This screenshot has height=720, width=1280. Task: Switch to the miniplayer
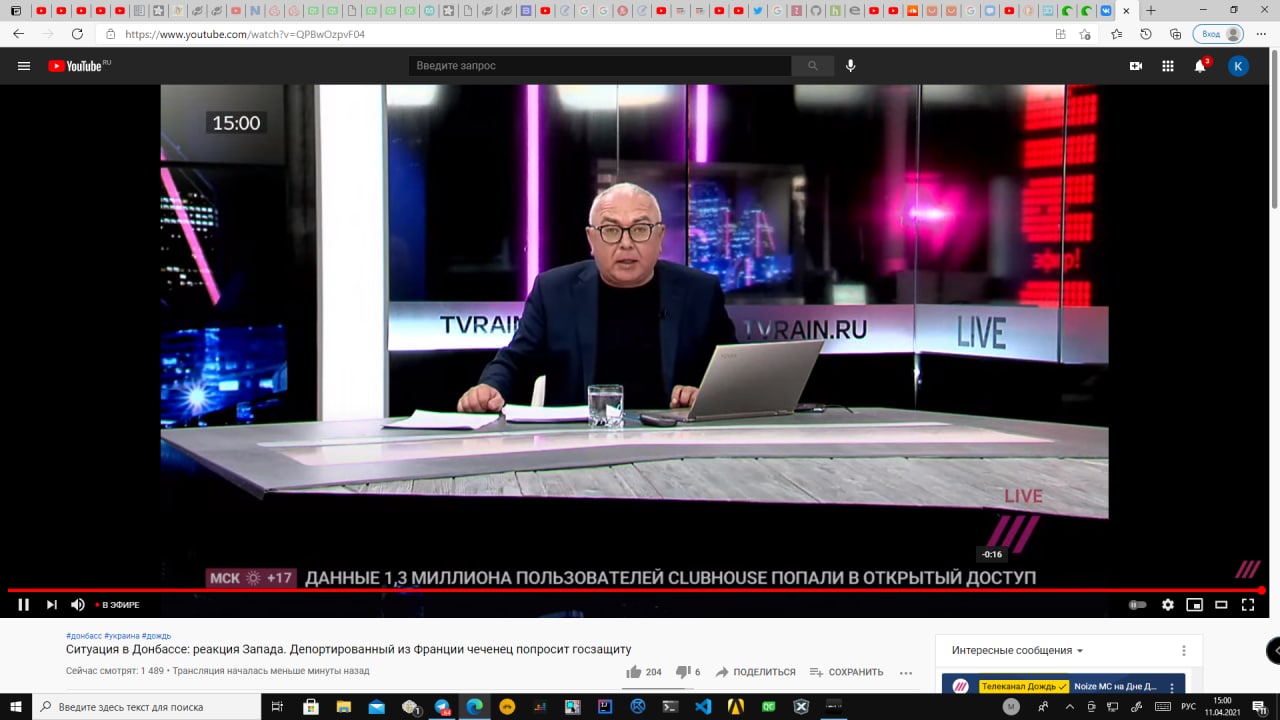[x=1194, y=605]
